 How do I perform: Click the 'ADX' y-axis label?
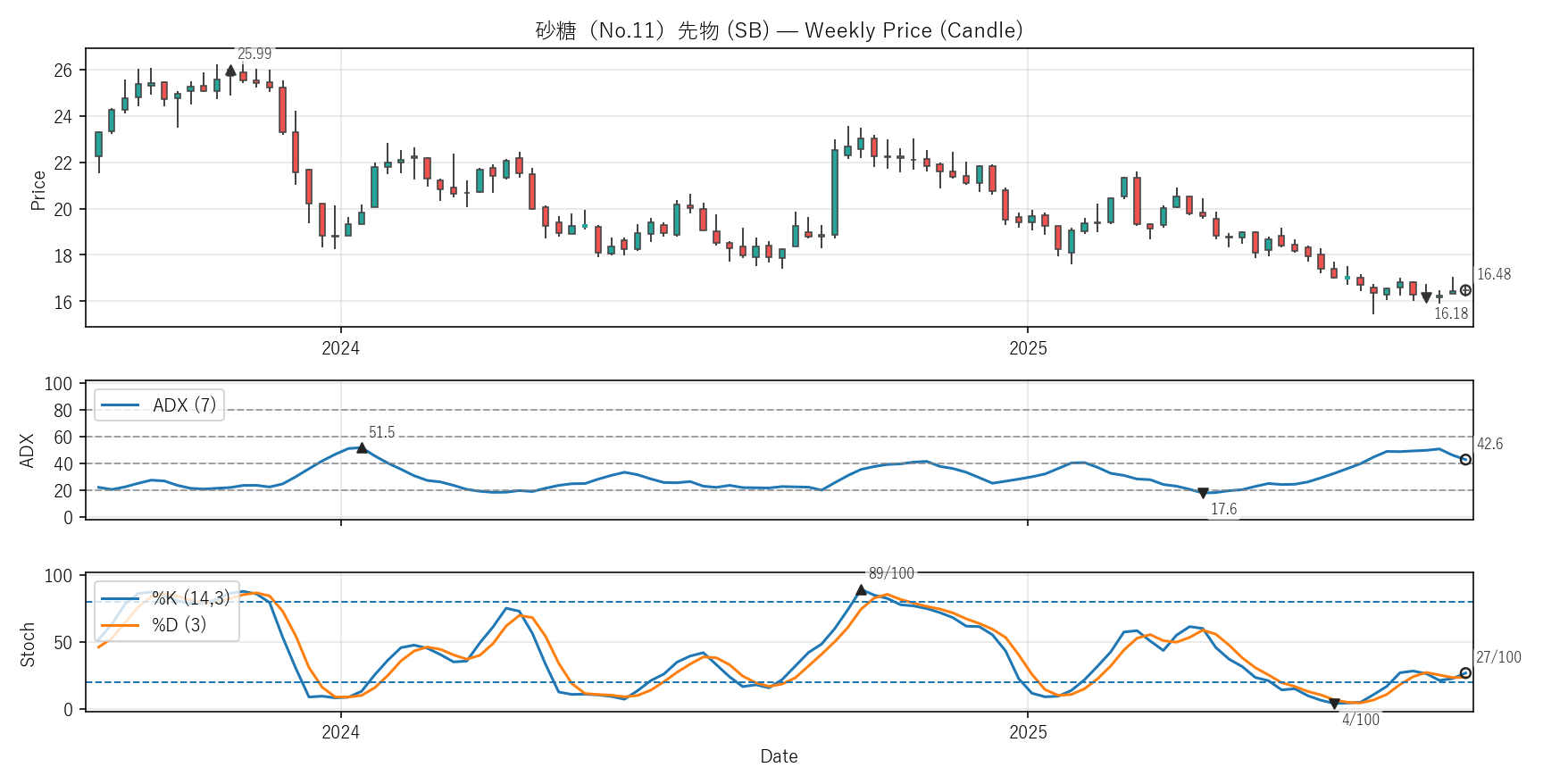(x=28, y=451)
